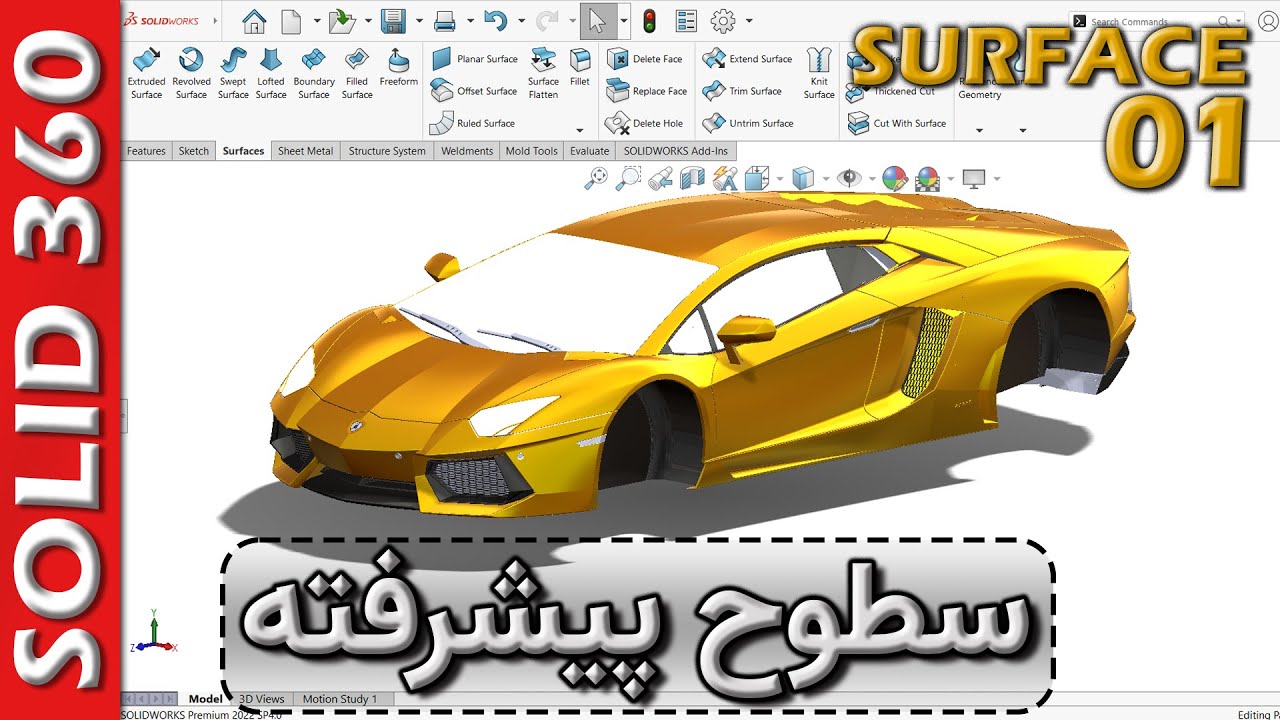
Task: Expand the dropdown arrow below Ruled Surface
Action: click(579, 131)
